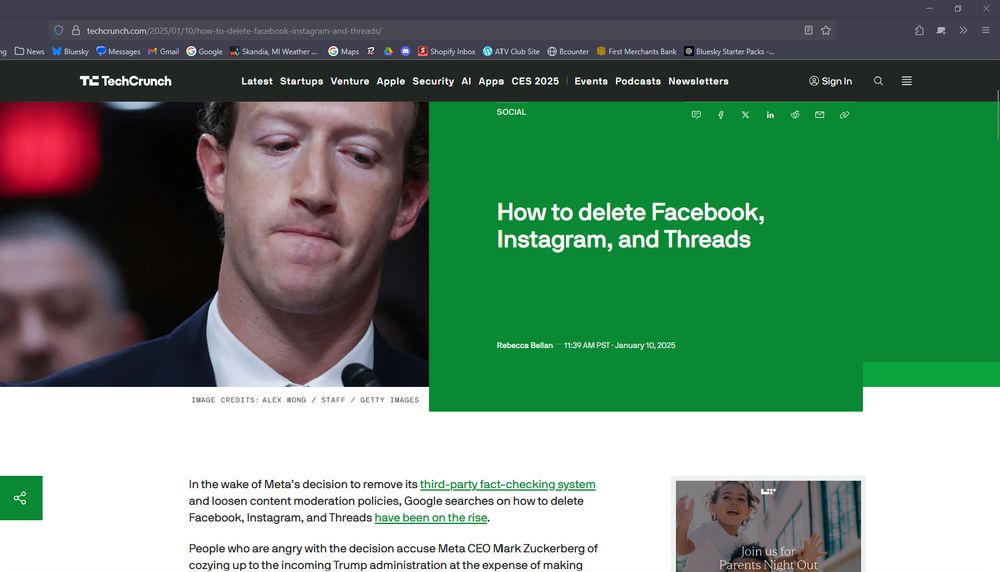The height and width of the screenshot is (572, 1000).
Task: Open the Podcasts nav link
Action: click(x=638, y=81)
